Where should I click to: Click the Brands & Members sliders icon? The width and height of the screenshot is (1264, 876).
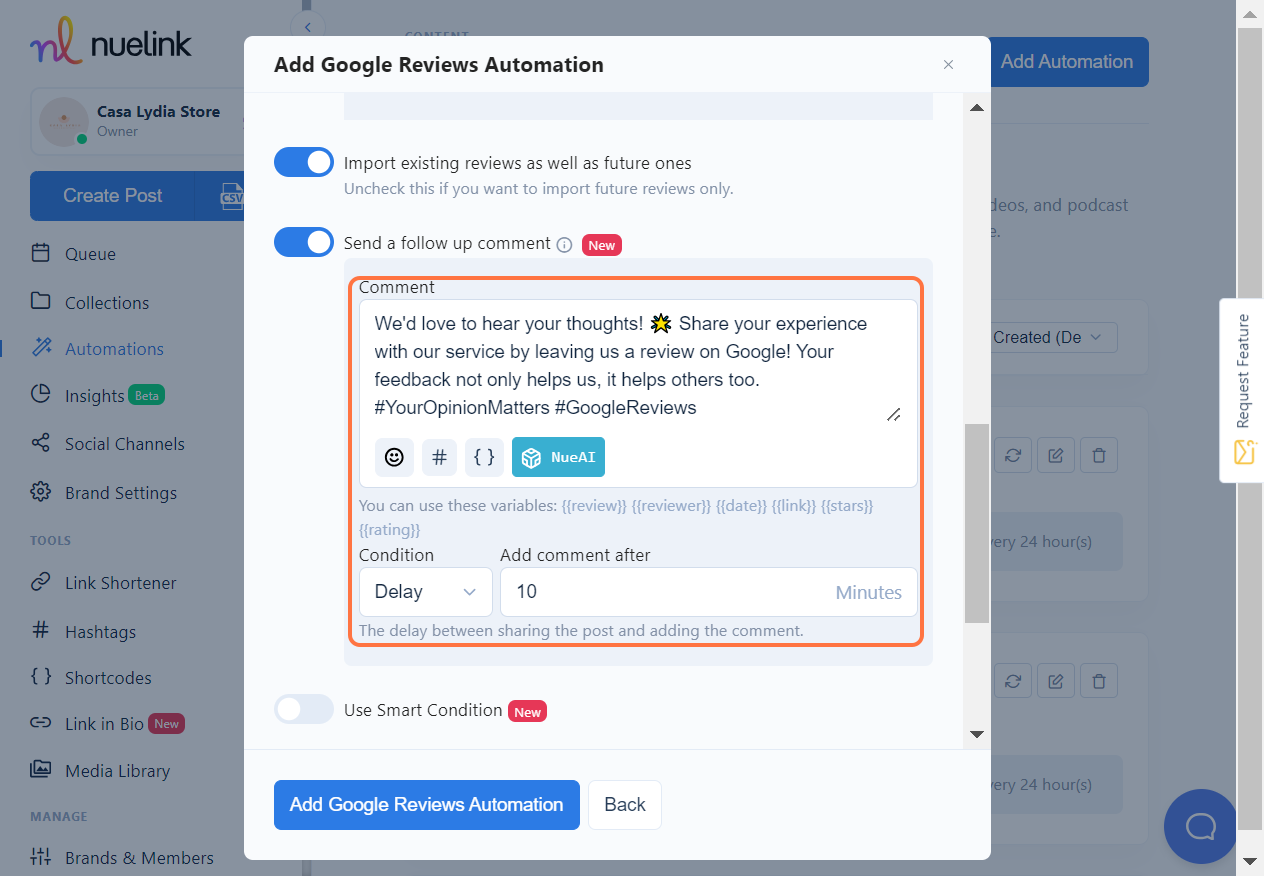(41, 857)
